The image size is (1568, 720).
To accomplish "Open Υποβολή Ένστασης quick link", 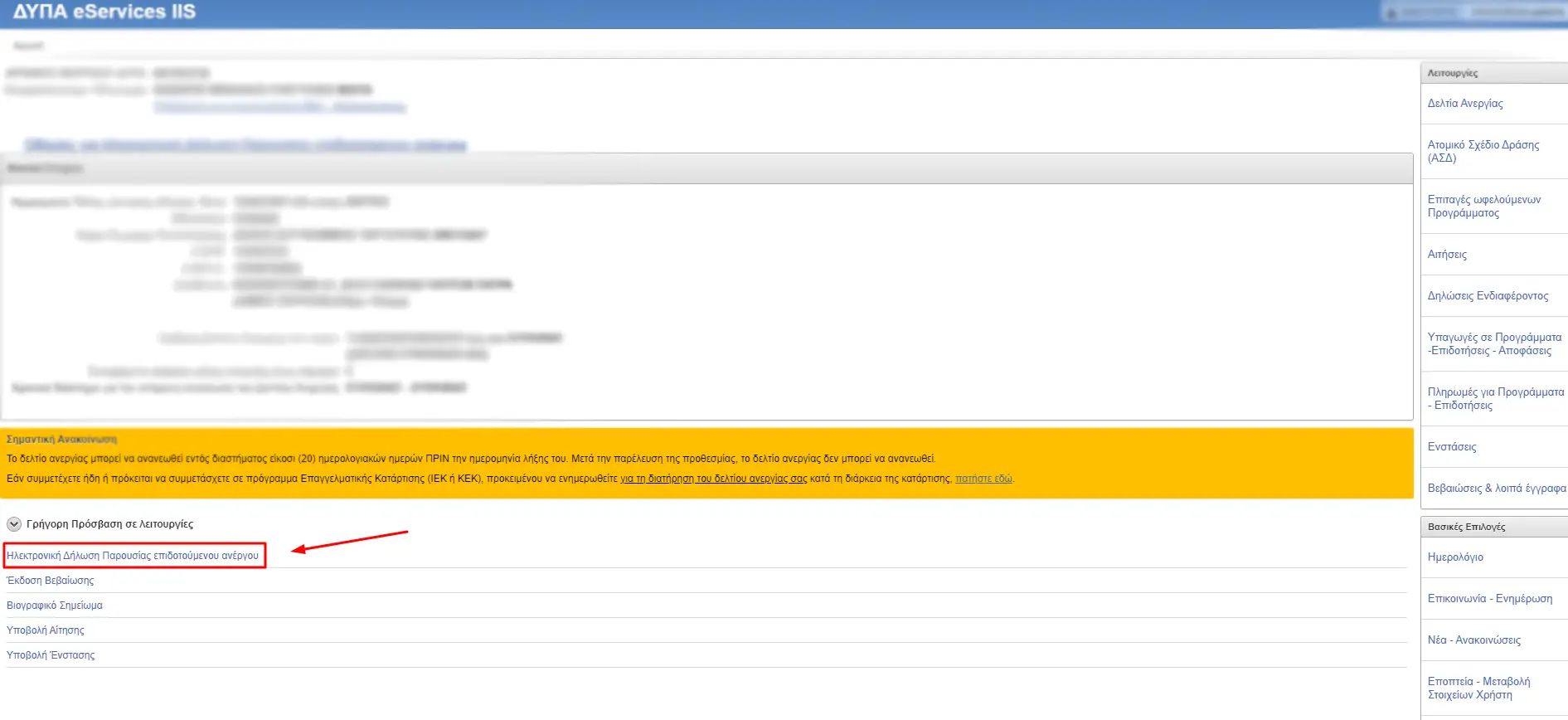I will tap(51, 655).
